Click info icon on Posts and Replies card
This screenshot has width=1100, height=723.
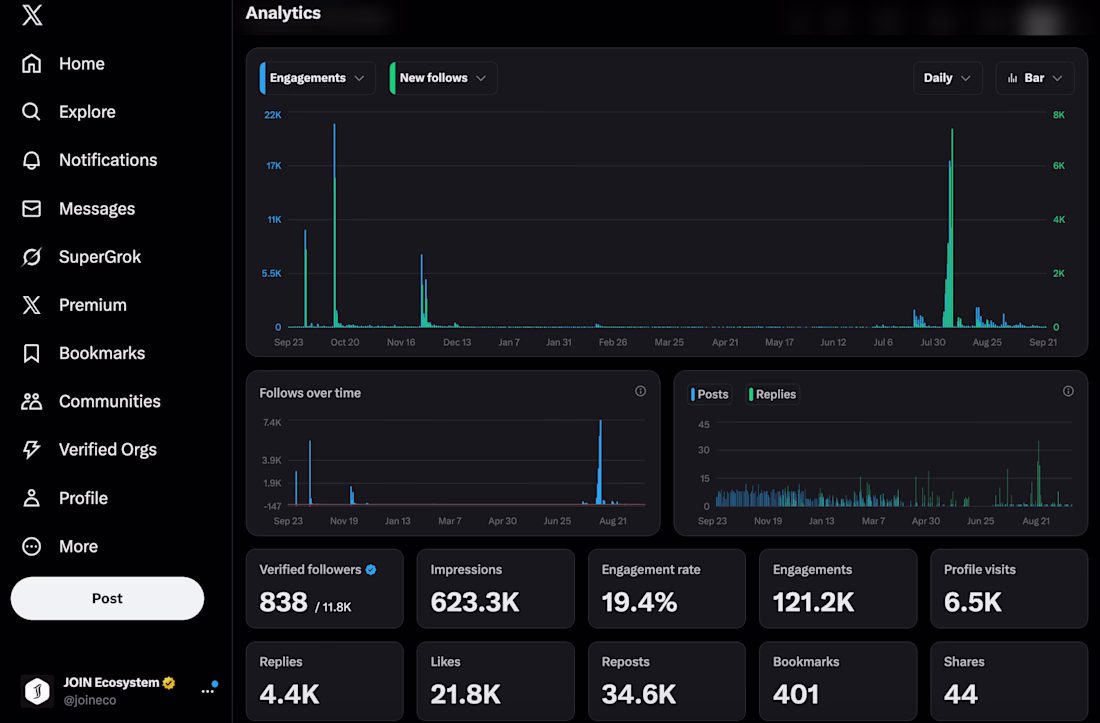[1068, 391]
